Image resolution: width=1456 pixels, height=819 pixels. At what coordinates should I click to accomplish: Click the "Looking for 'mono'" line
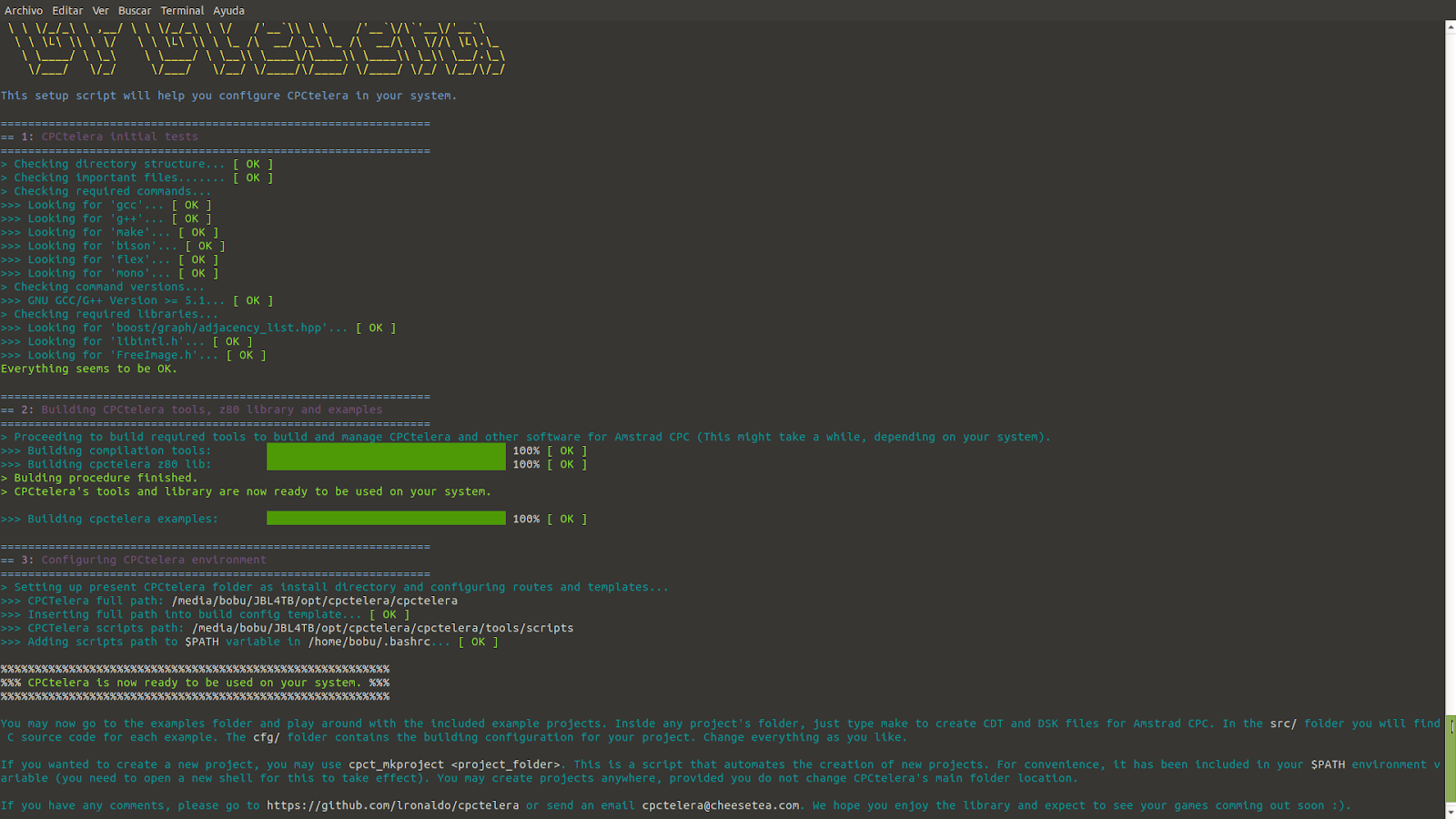click(110, 273)
